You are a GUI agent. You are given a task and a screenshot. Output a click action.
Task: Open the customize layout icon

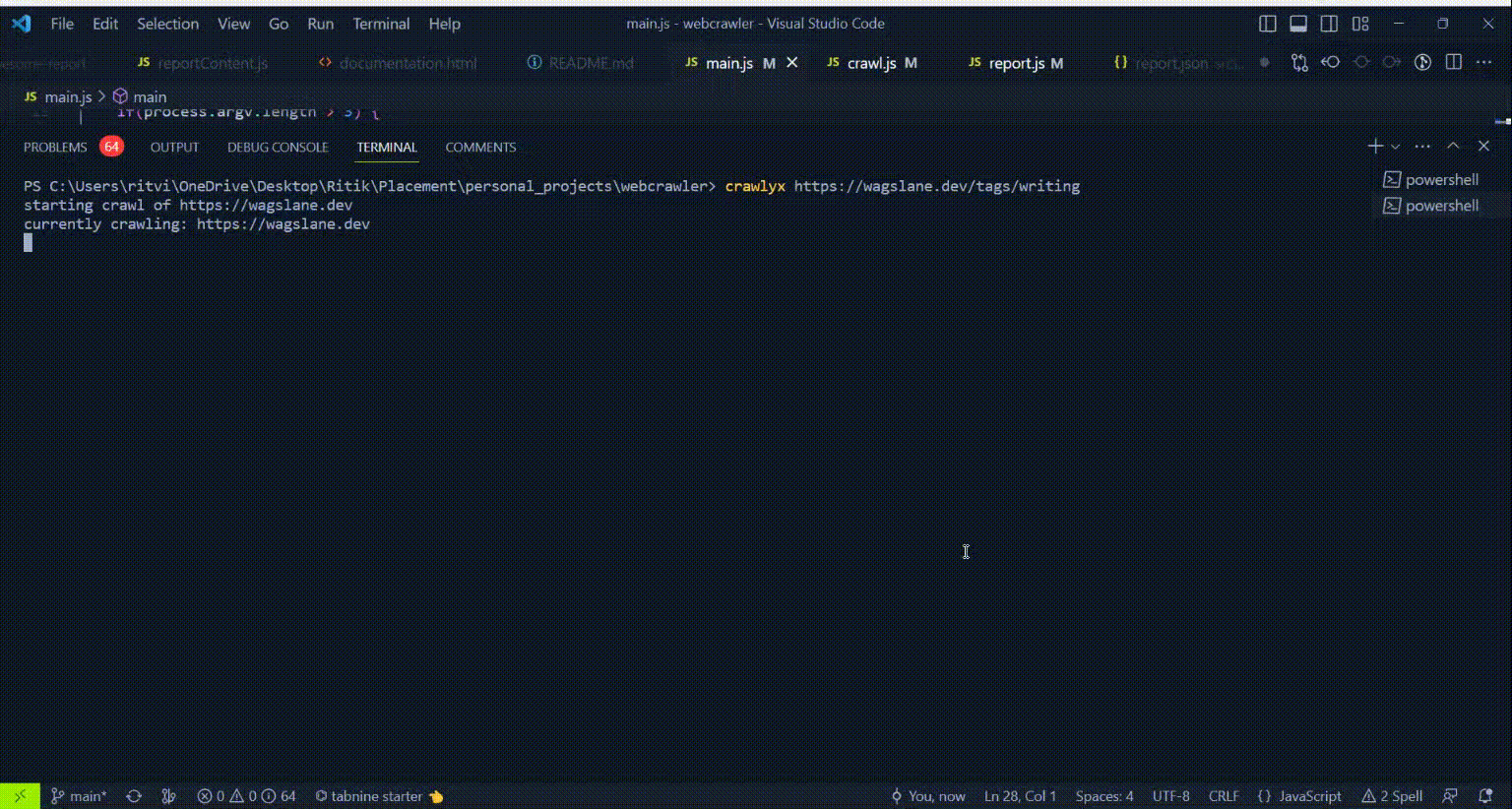point(1360,24)
